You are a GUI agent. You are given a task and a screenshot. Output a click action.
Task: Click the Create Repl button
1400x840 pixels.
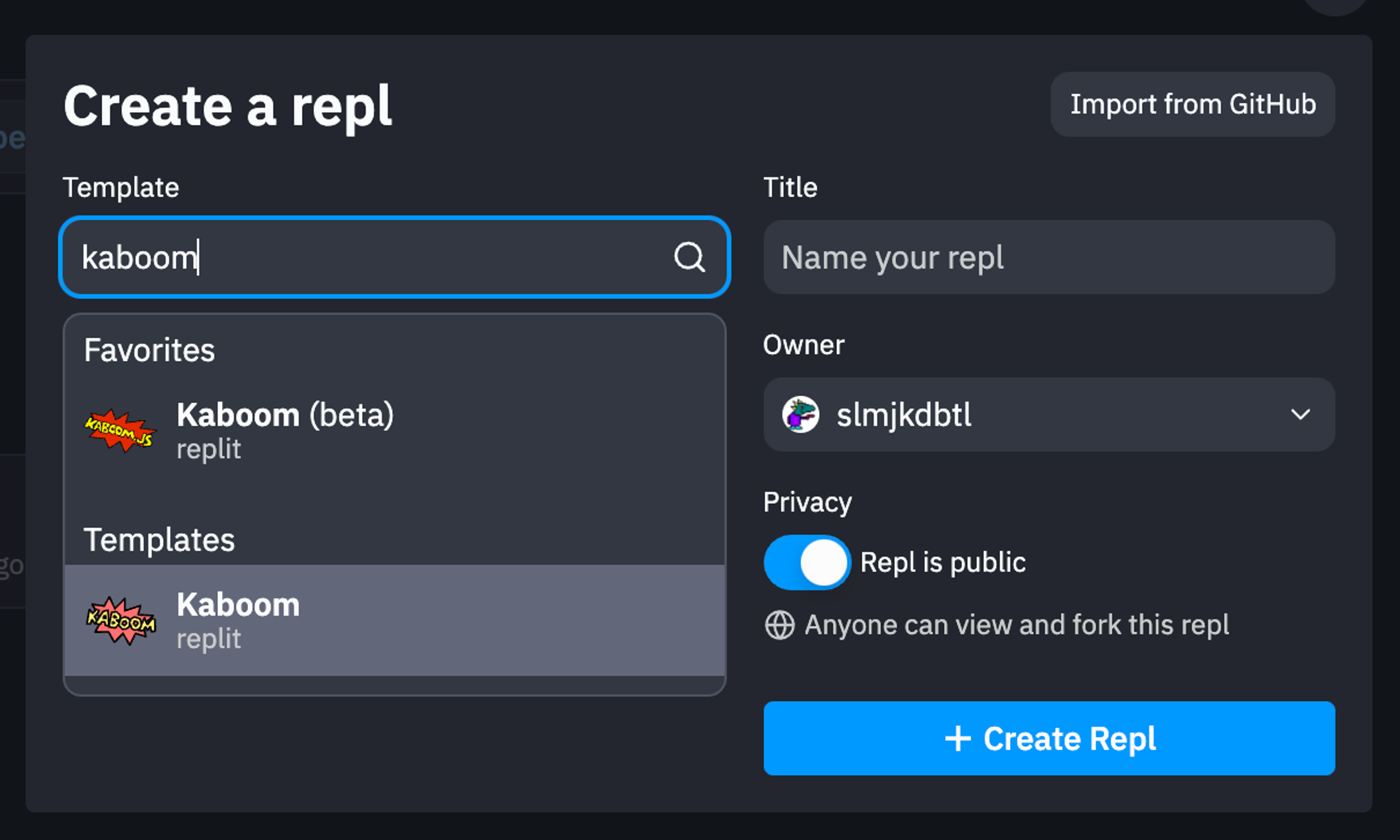click(1049, 739)
